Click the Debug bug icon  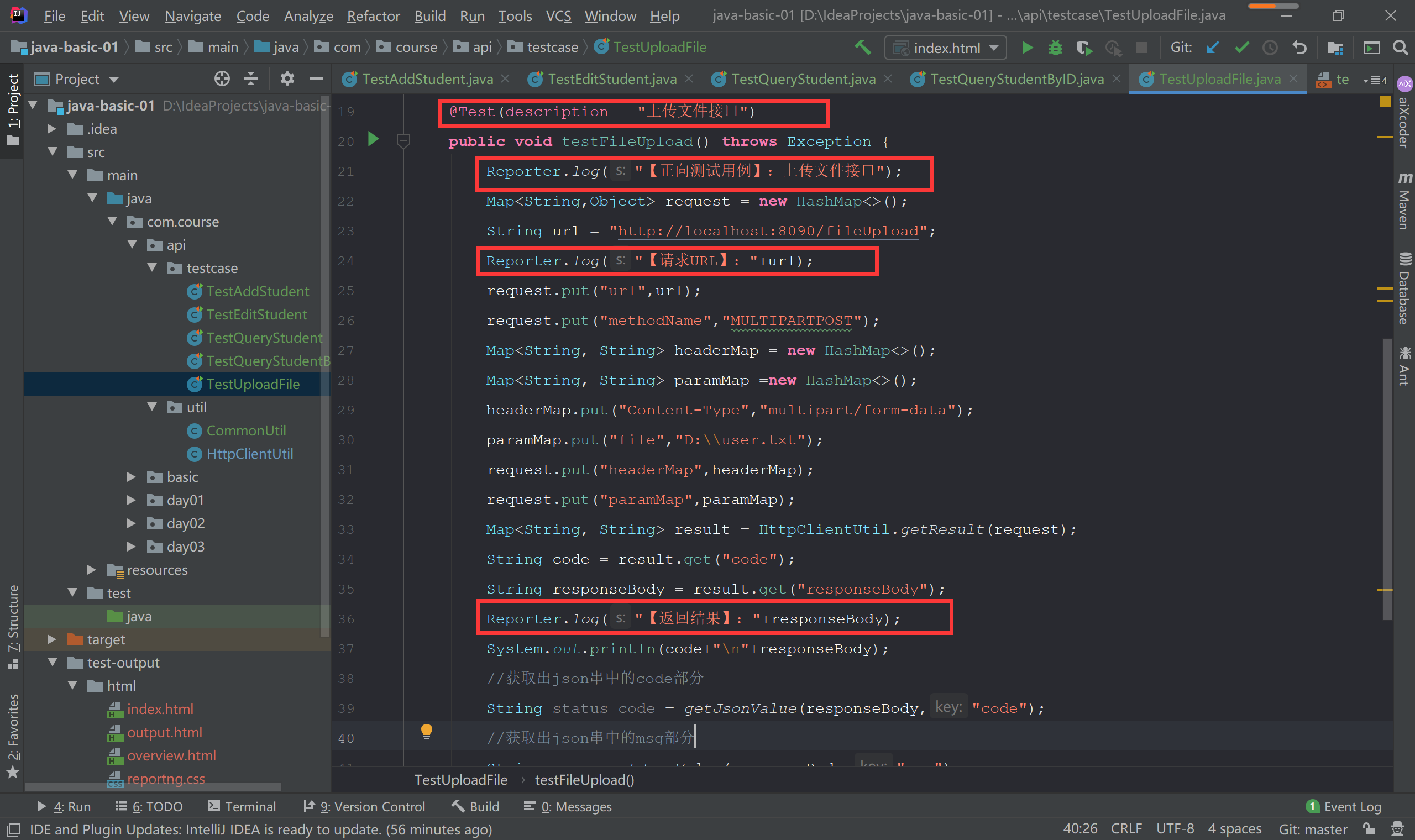[x=1056, y=48]
